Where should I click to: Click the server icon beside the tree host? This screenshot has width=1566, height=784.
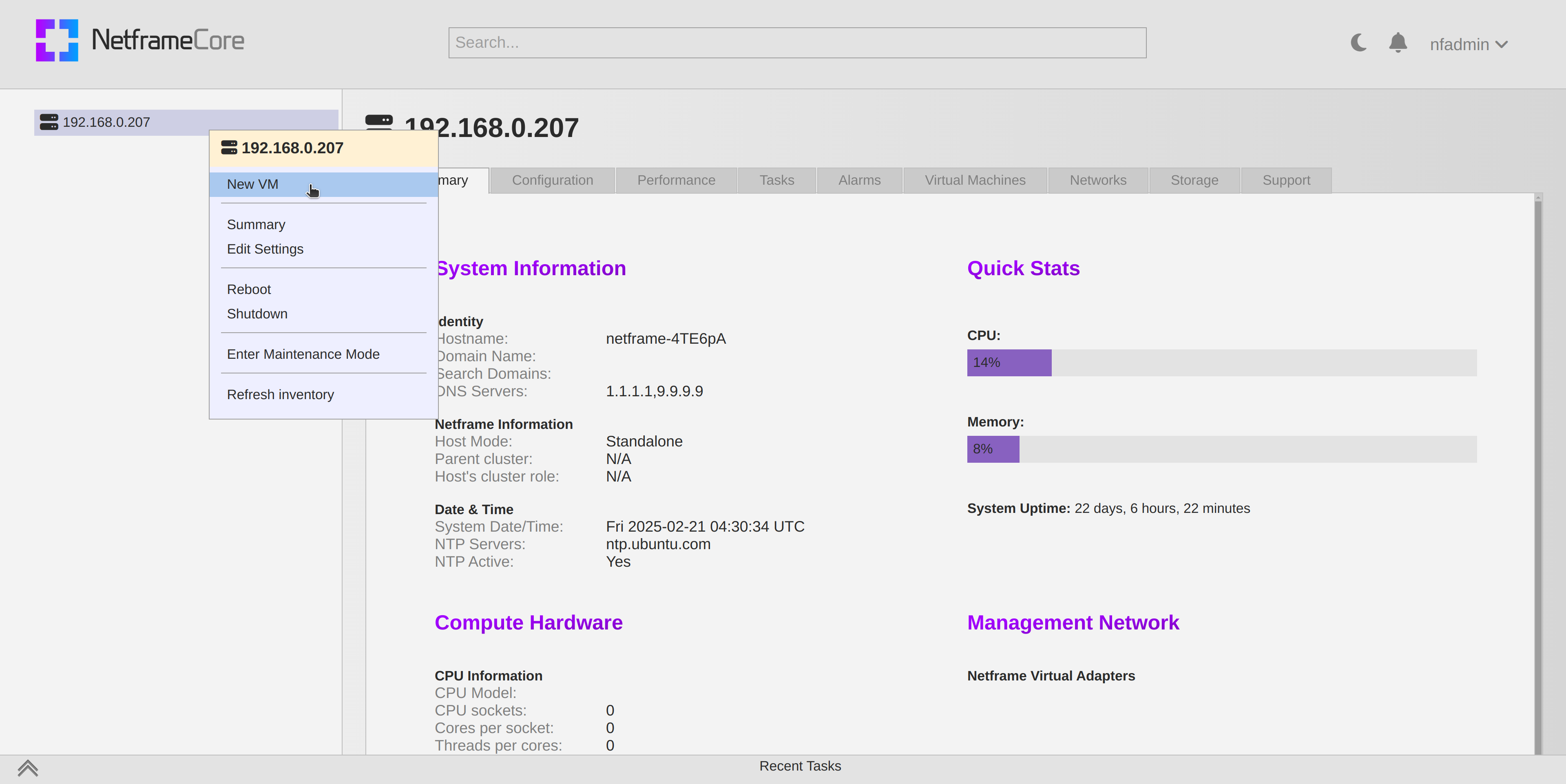49,122
